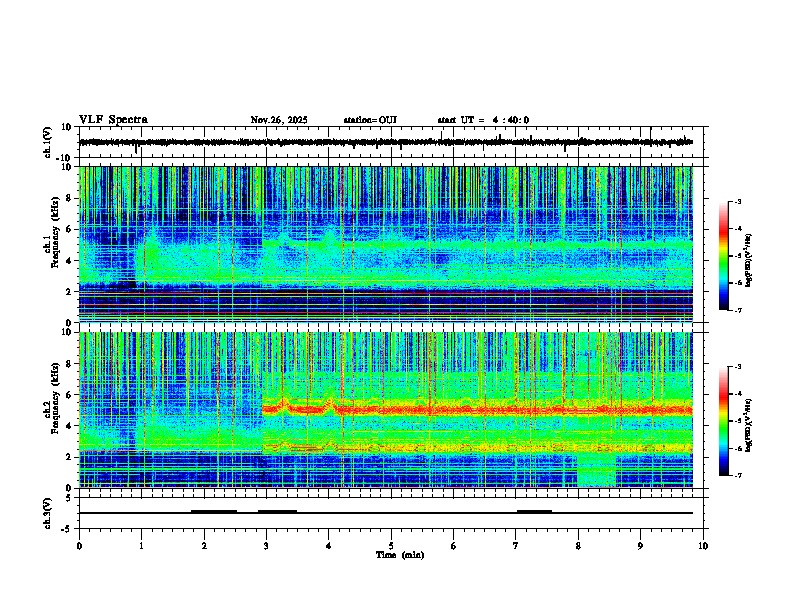Click the "-3" label on ch.1 colorbar
This screenshot has width=792, height=612.
737,201
